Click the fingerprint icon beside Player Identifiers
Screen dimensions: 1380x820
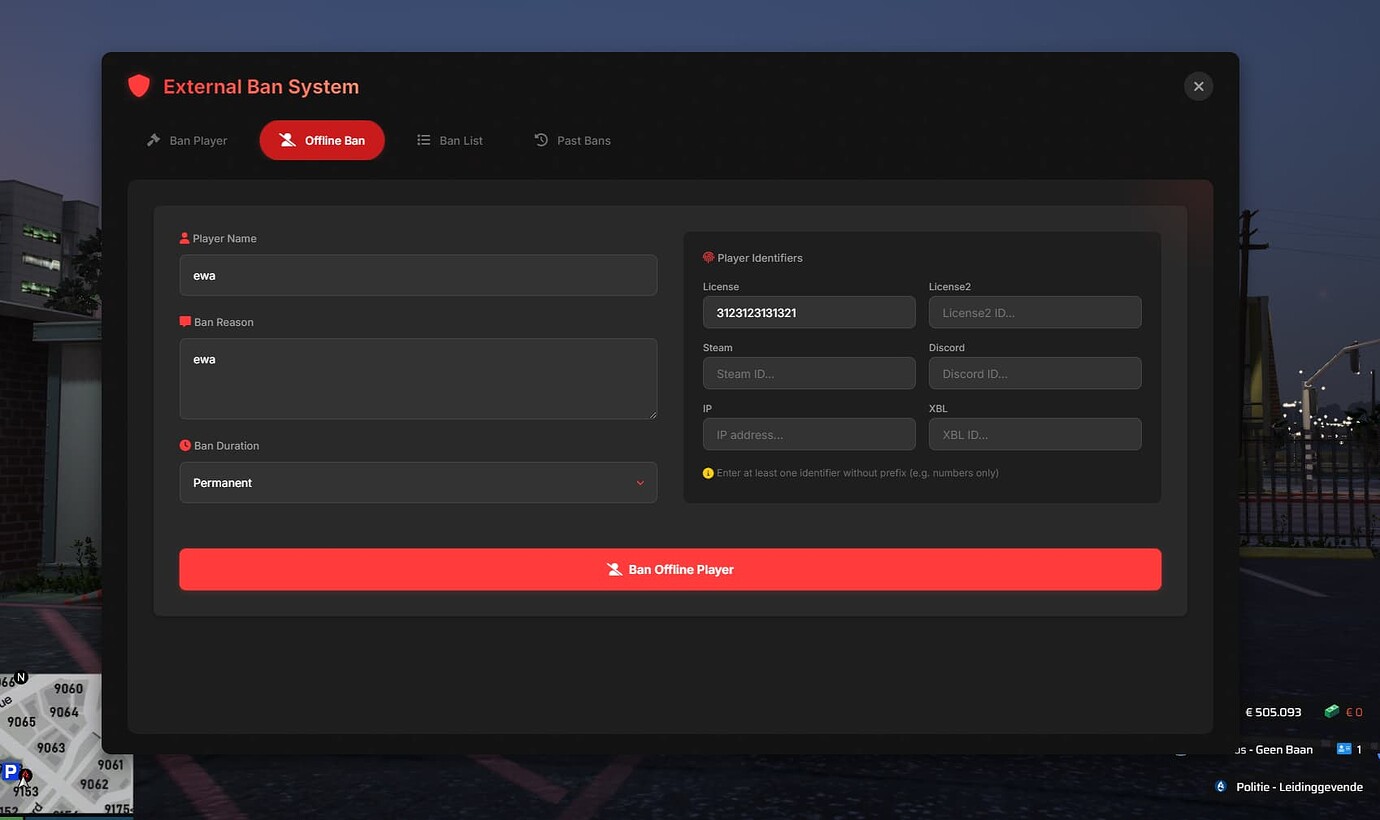[x=707, y=257]
